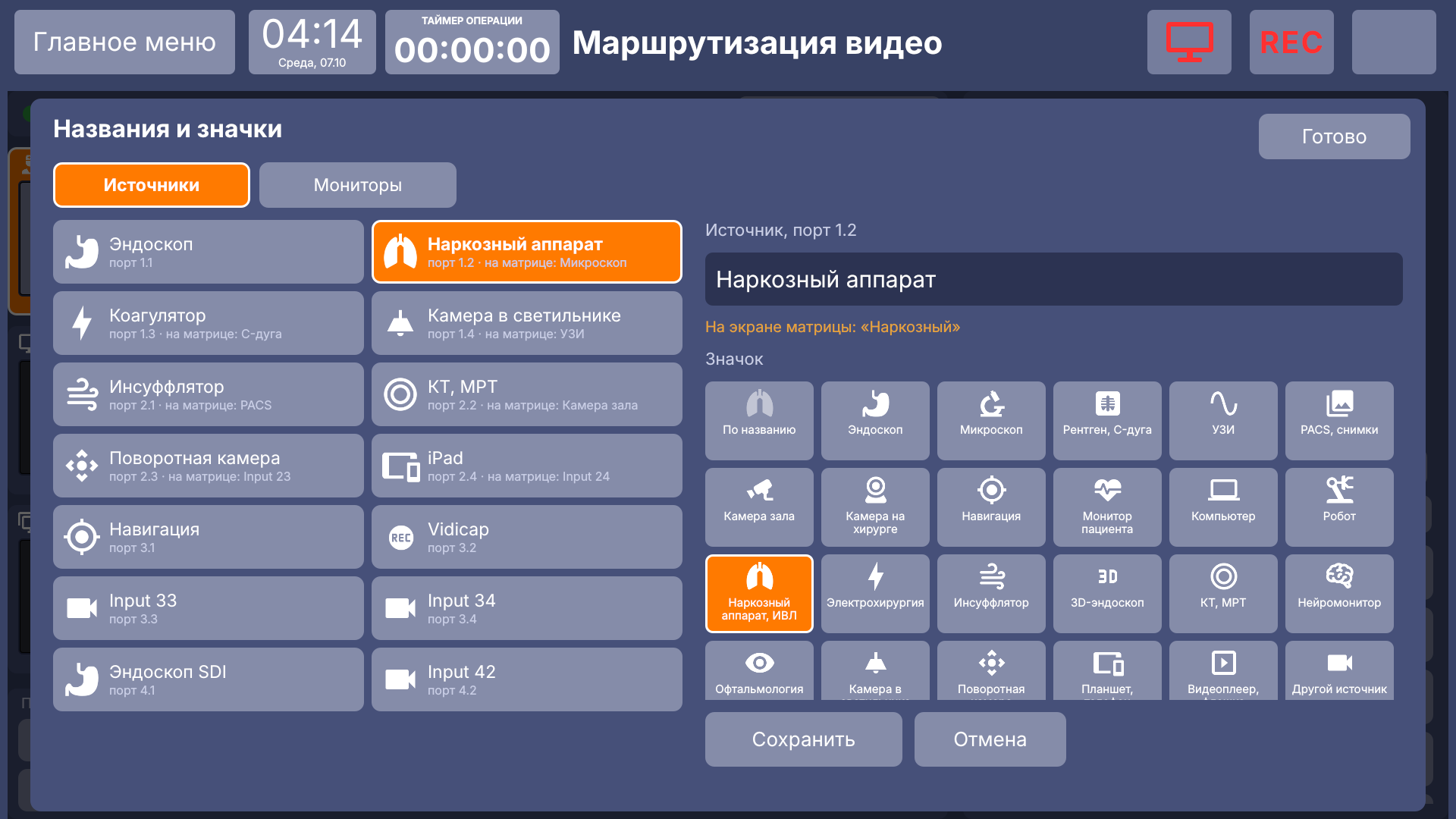The image size is (1456, 819).
Task: Click the operation timer 00:00:00
Action: (x=472, y=42)
